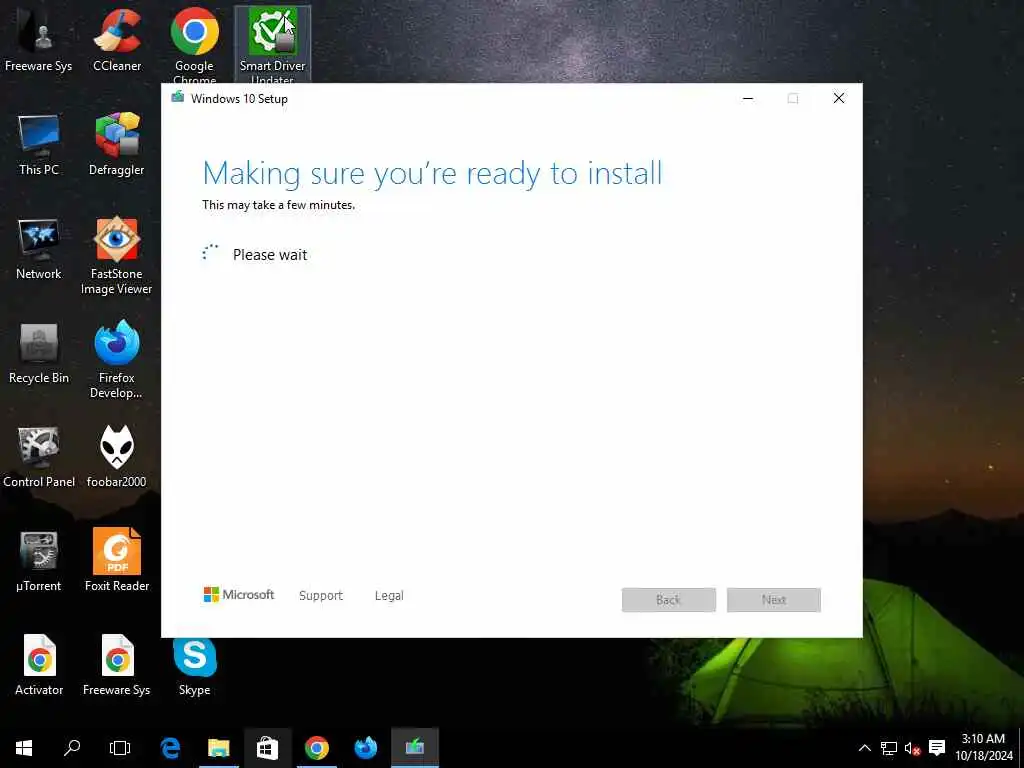This screenshot has width=1024, height=768.
Task: Open the Control Panel desktop icon
Action: [39, 457]
